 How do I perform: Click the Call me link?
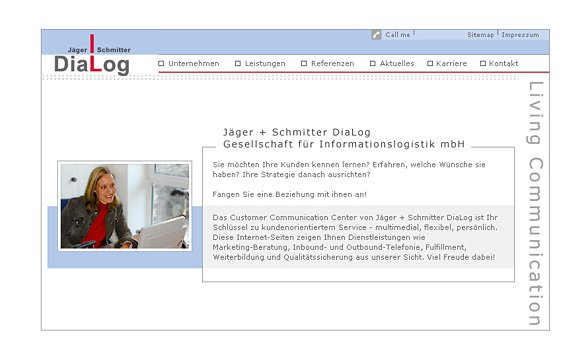pos(398,35)
